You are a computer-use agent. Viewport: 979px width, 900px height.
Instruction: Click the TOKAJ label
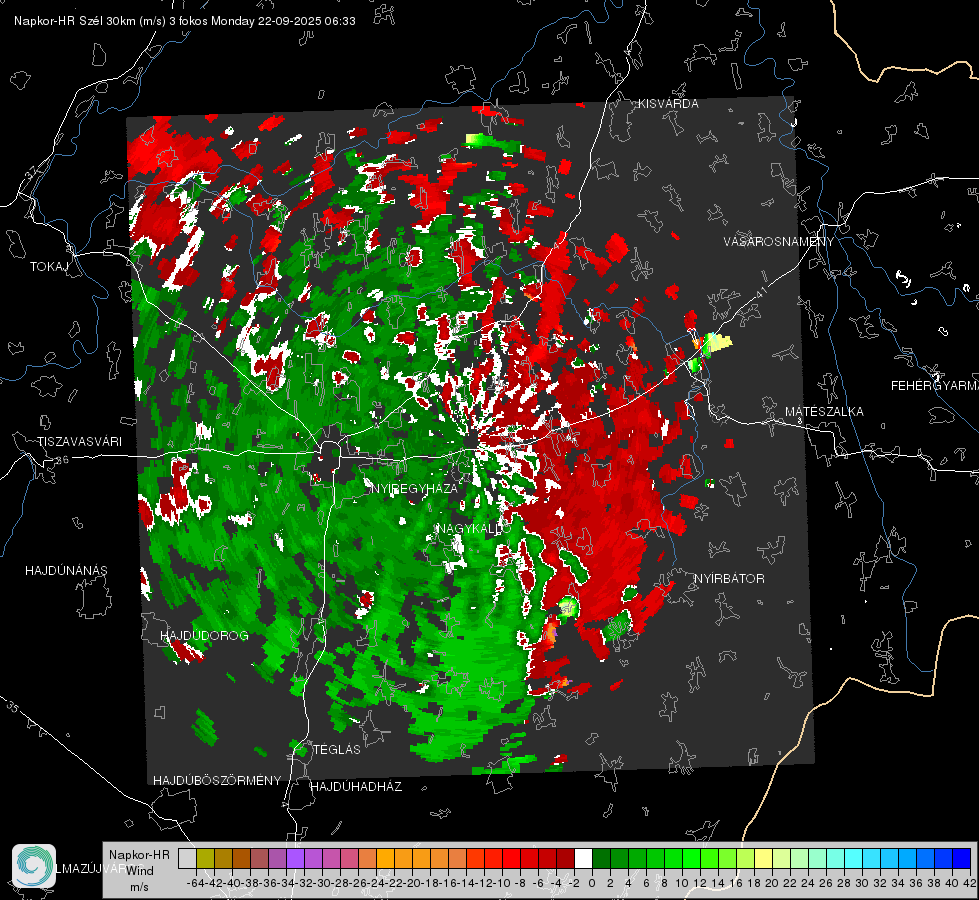pos(49,267)
